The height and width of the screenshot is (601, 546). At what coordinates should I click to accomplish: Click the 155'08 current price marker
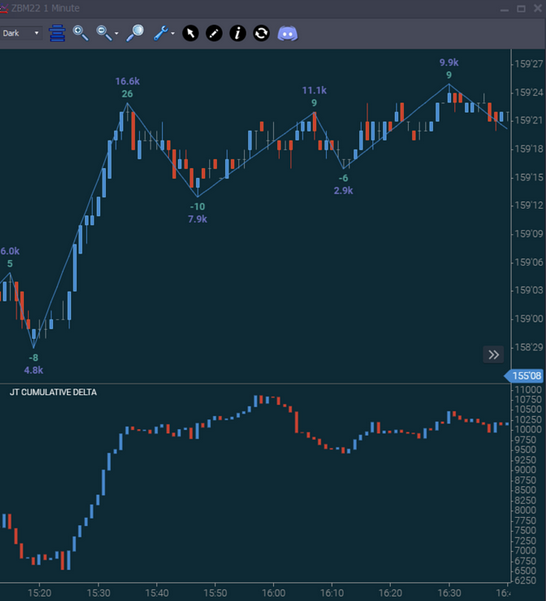tap(524, 376)
